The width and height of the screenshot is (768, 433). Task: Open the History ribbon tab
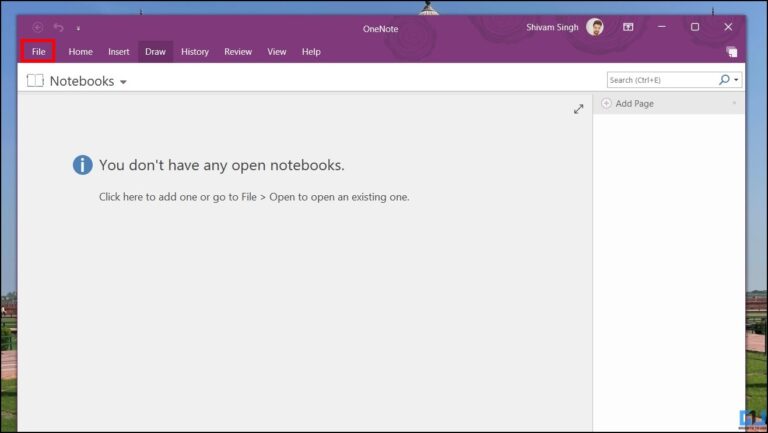195,51
